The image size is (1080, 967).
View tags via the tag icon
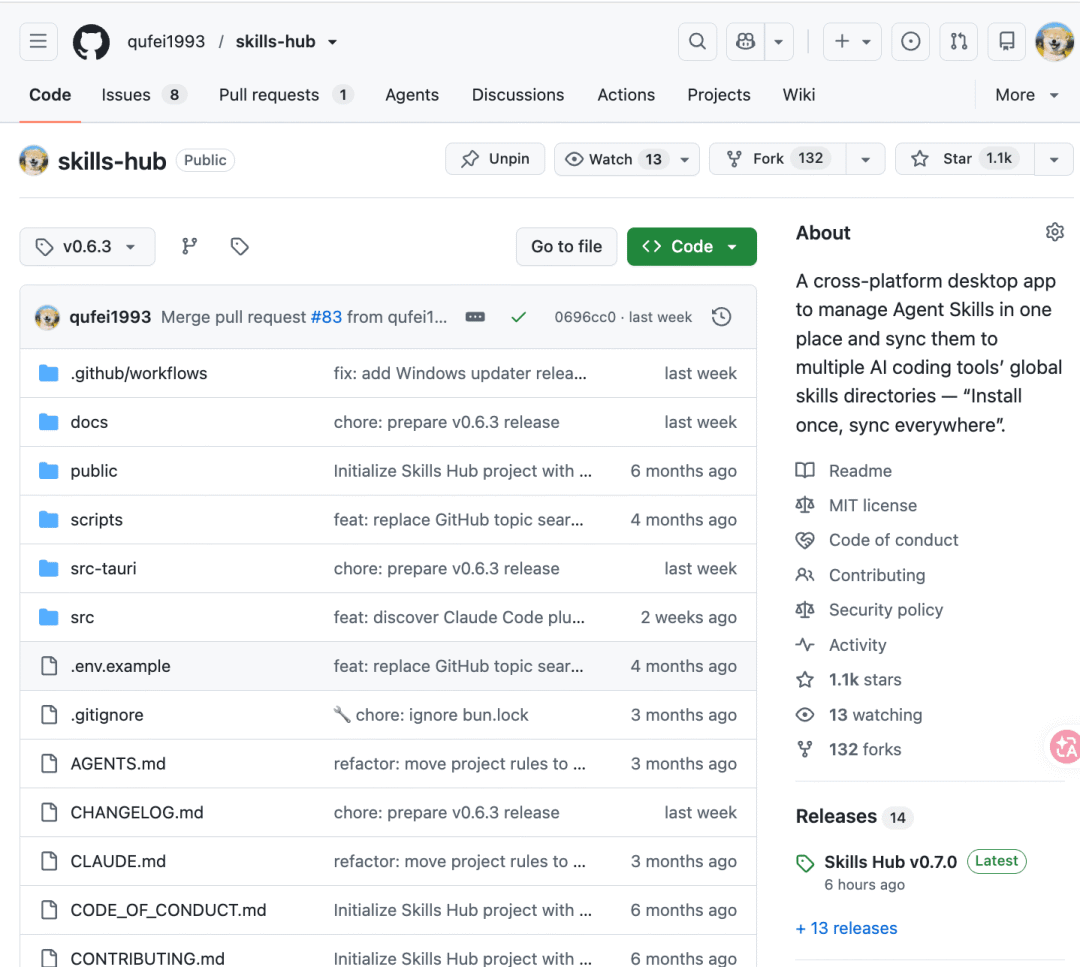[240, 247]
